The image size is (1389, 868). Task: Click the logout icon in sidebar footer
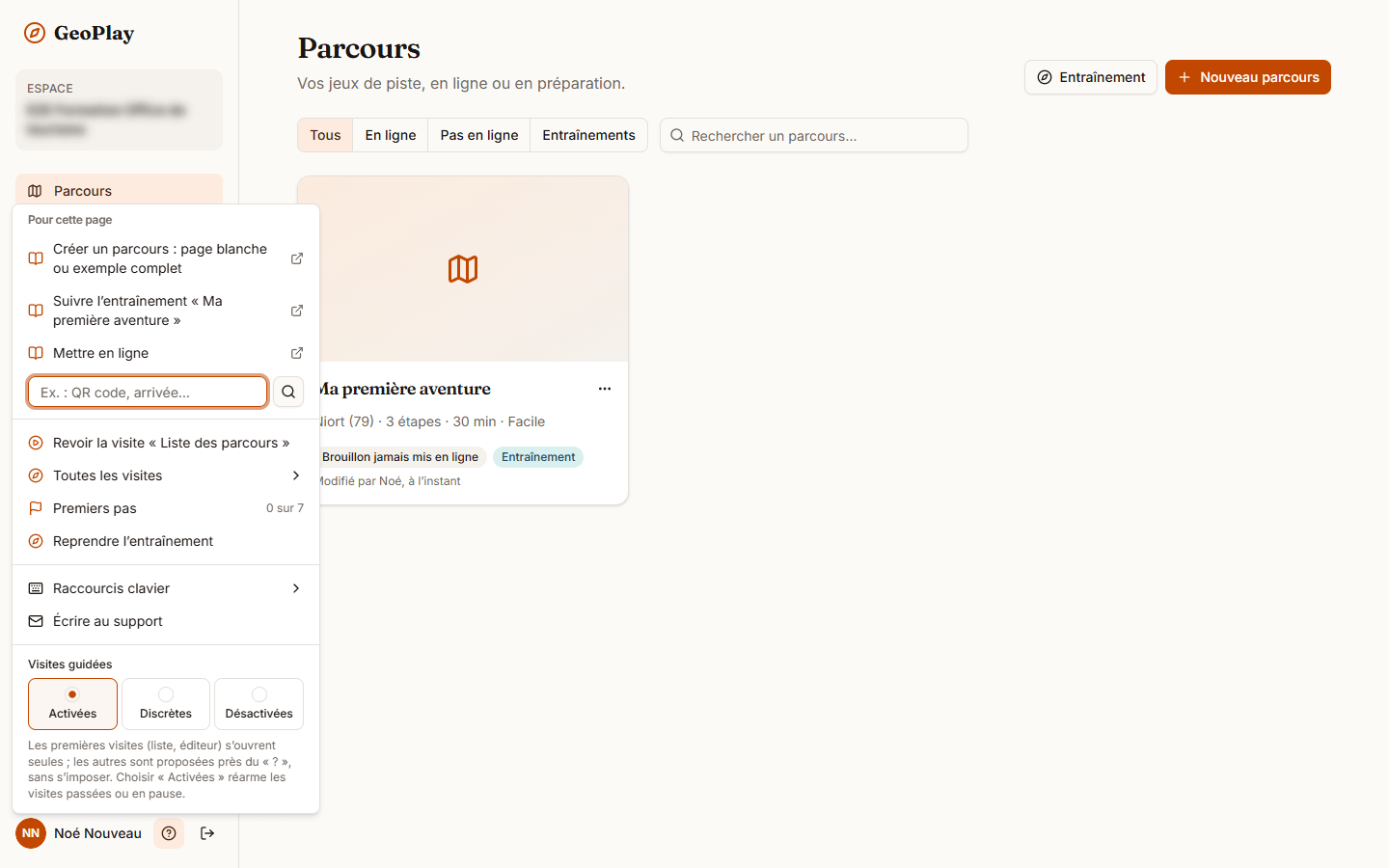click(207, 833)
